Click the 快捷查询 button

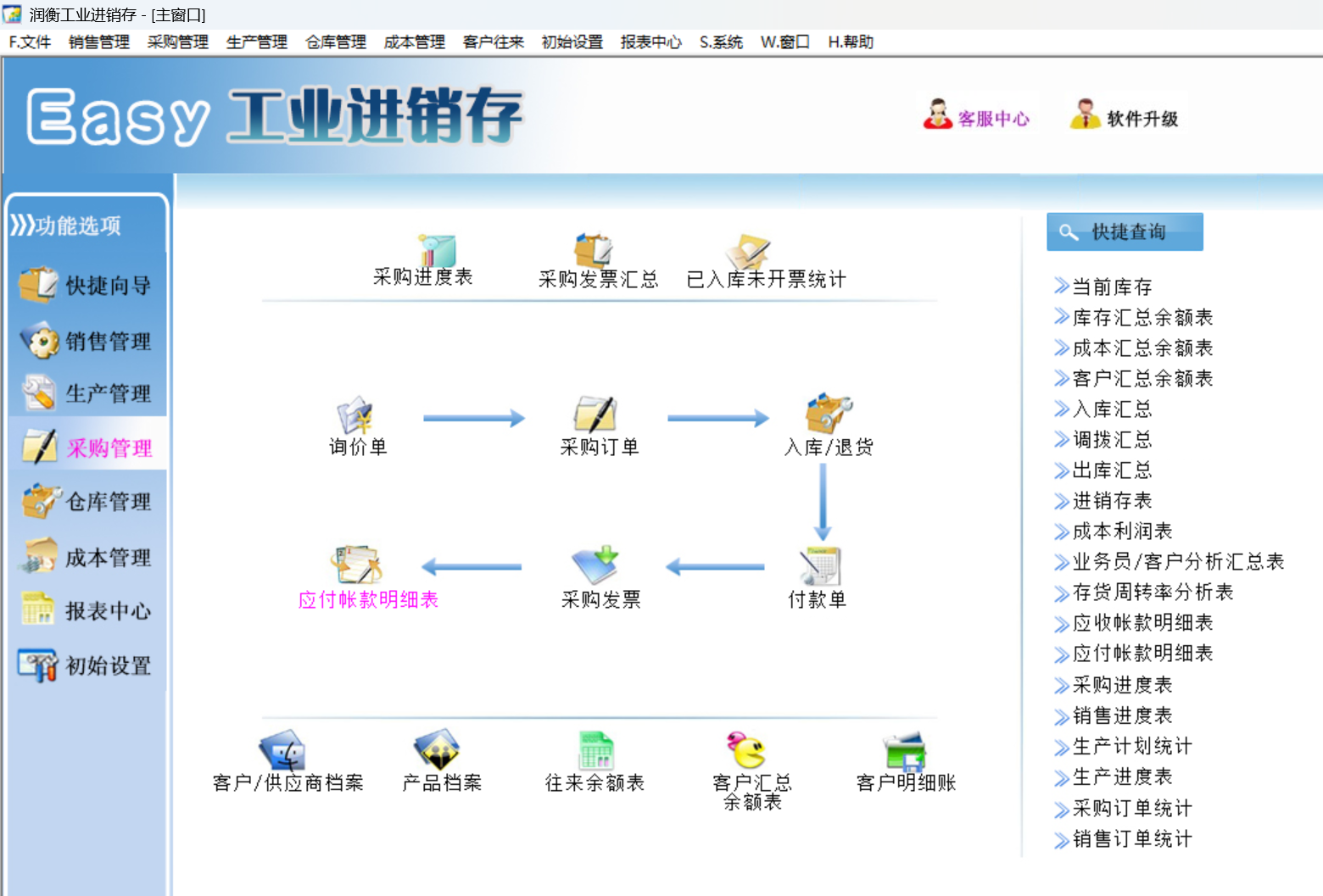(1125, 231)
